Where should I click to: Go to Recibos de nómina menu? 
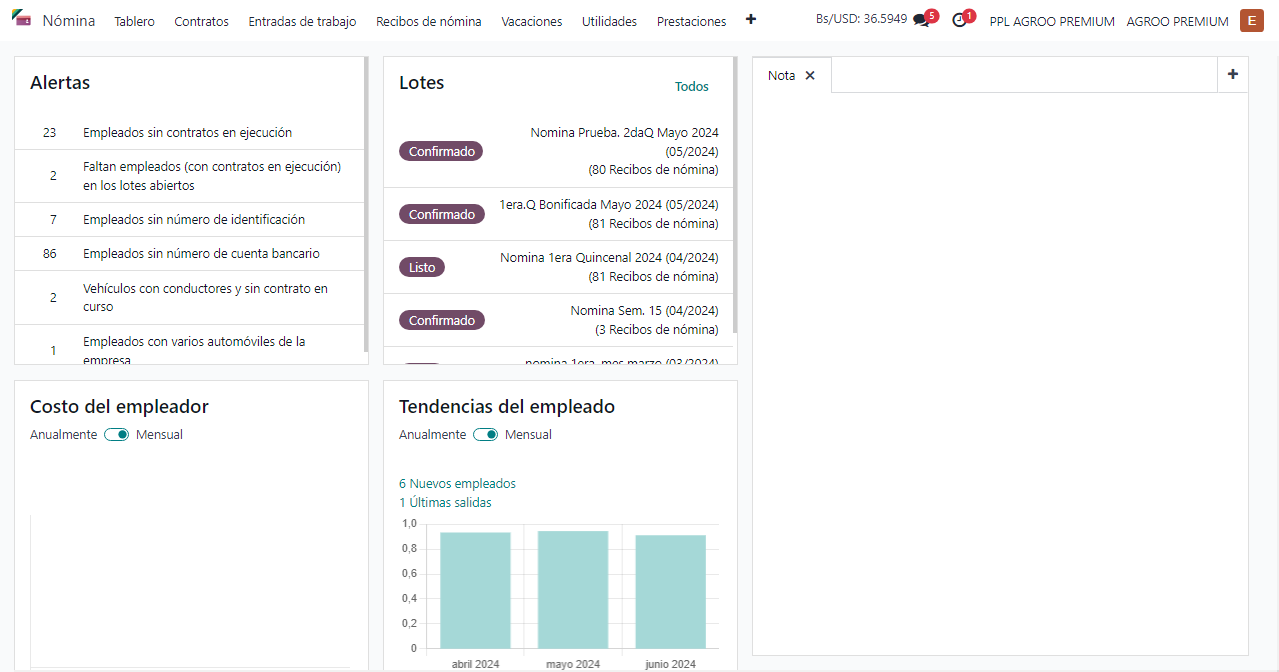428,21
